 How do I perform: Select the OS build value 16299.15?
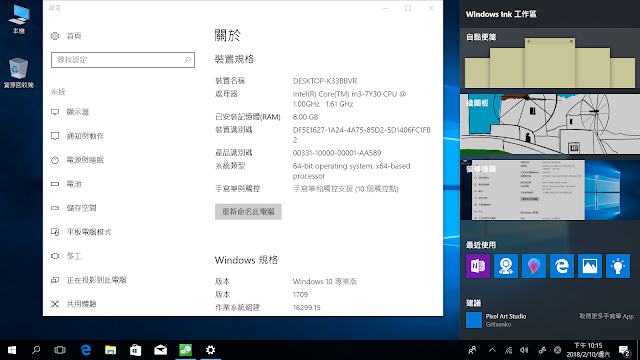pos(307,307)
